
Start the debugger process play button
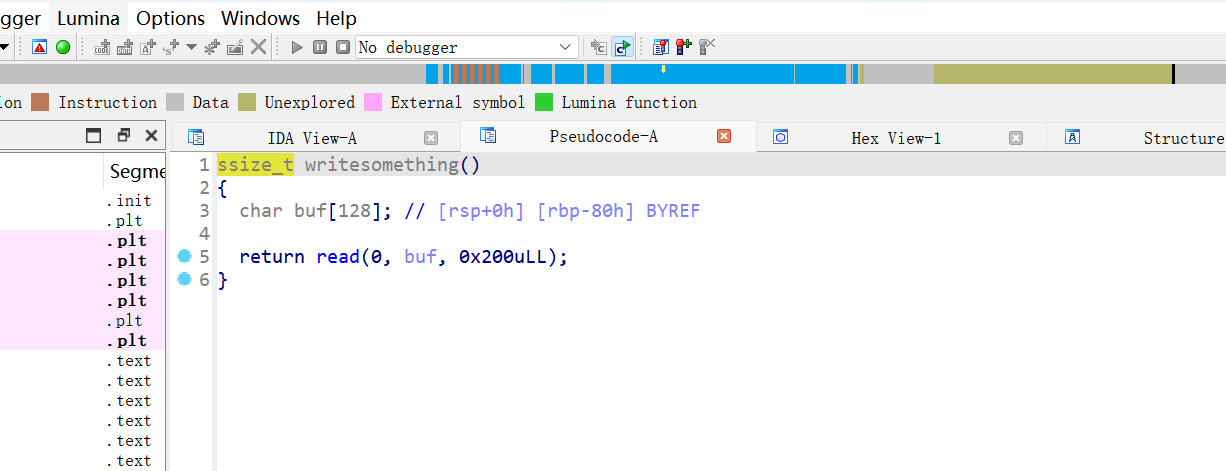[297, 47]
